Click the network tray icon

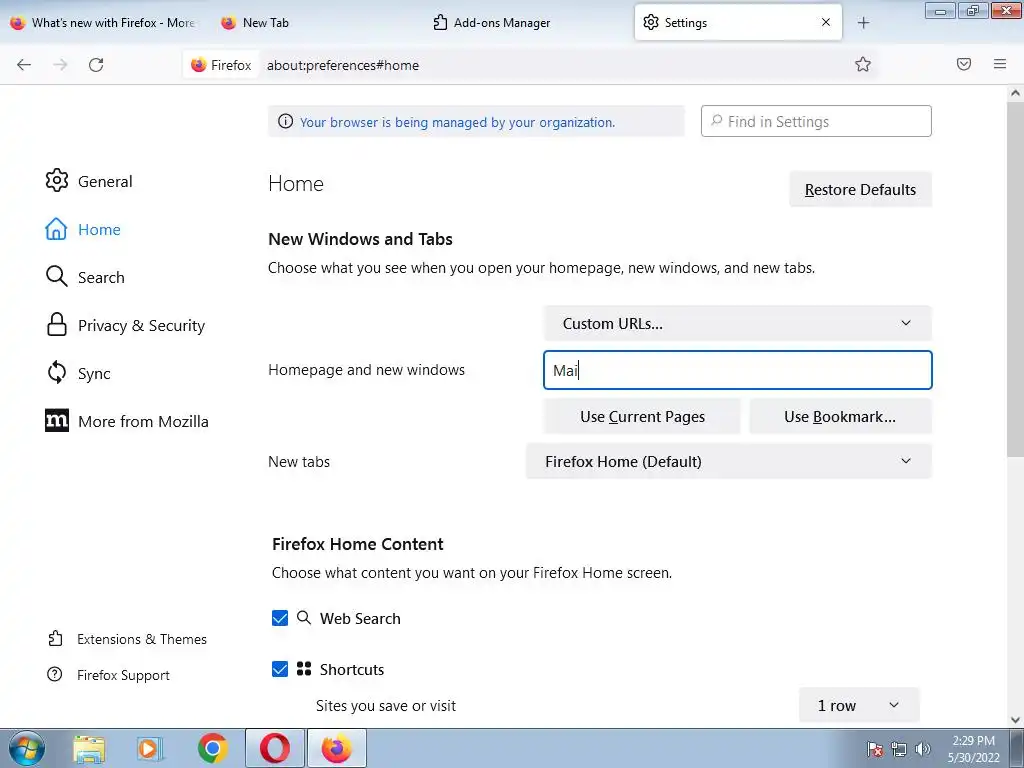coord(899,749)
